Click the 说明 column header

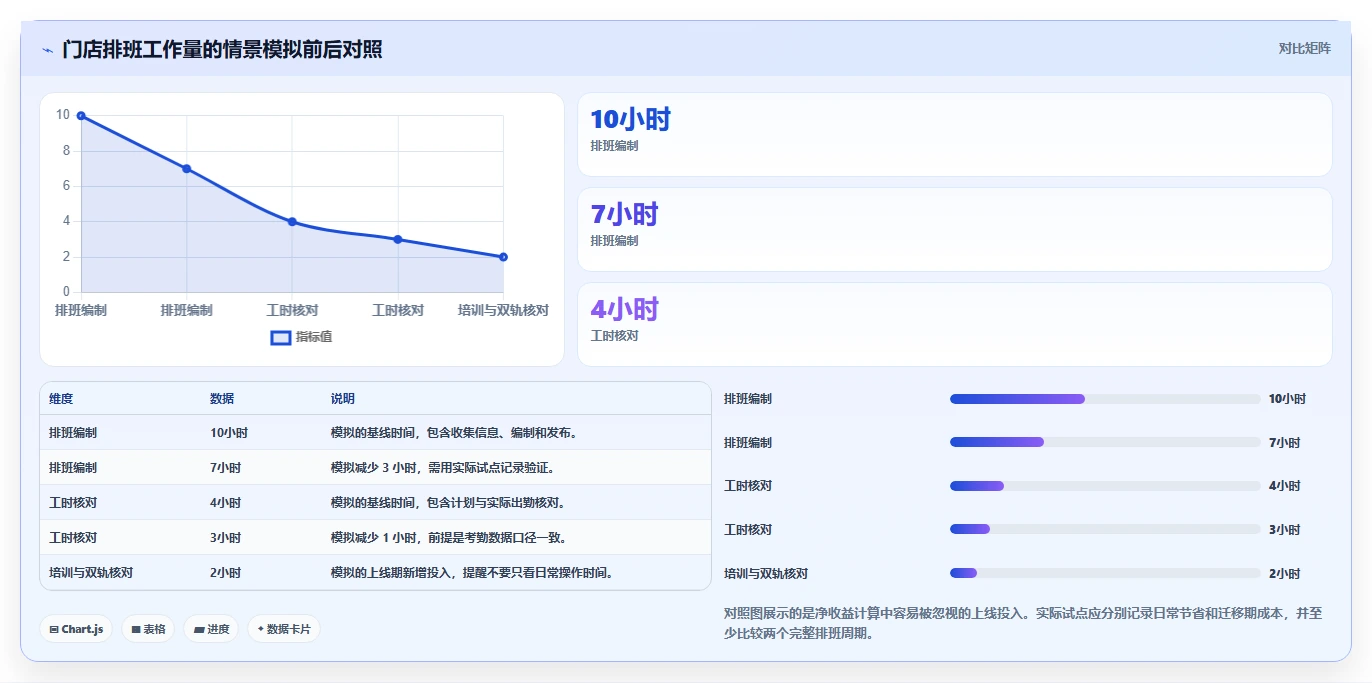[x=343, y=398]
